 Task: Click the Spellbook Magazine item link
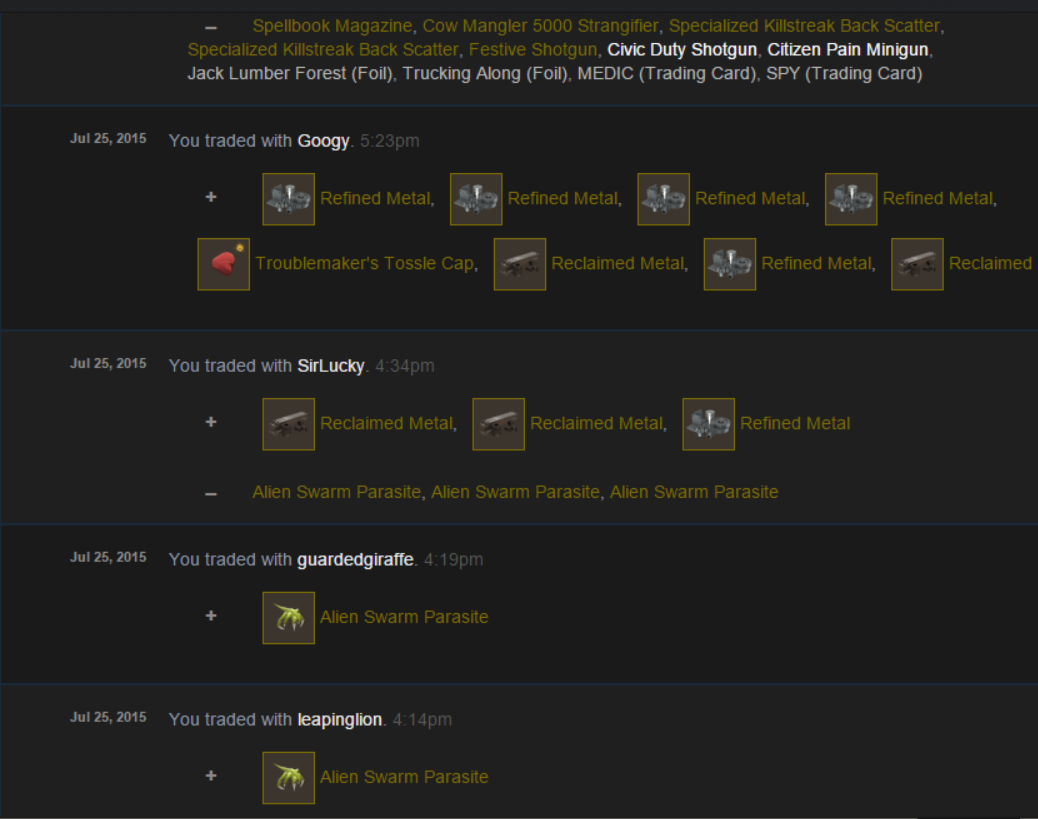[x=332, y=26]
